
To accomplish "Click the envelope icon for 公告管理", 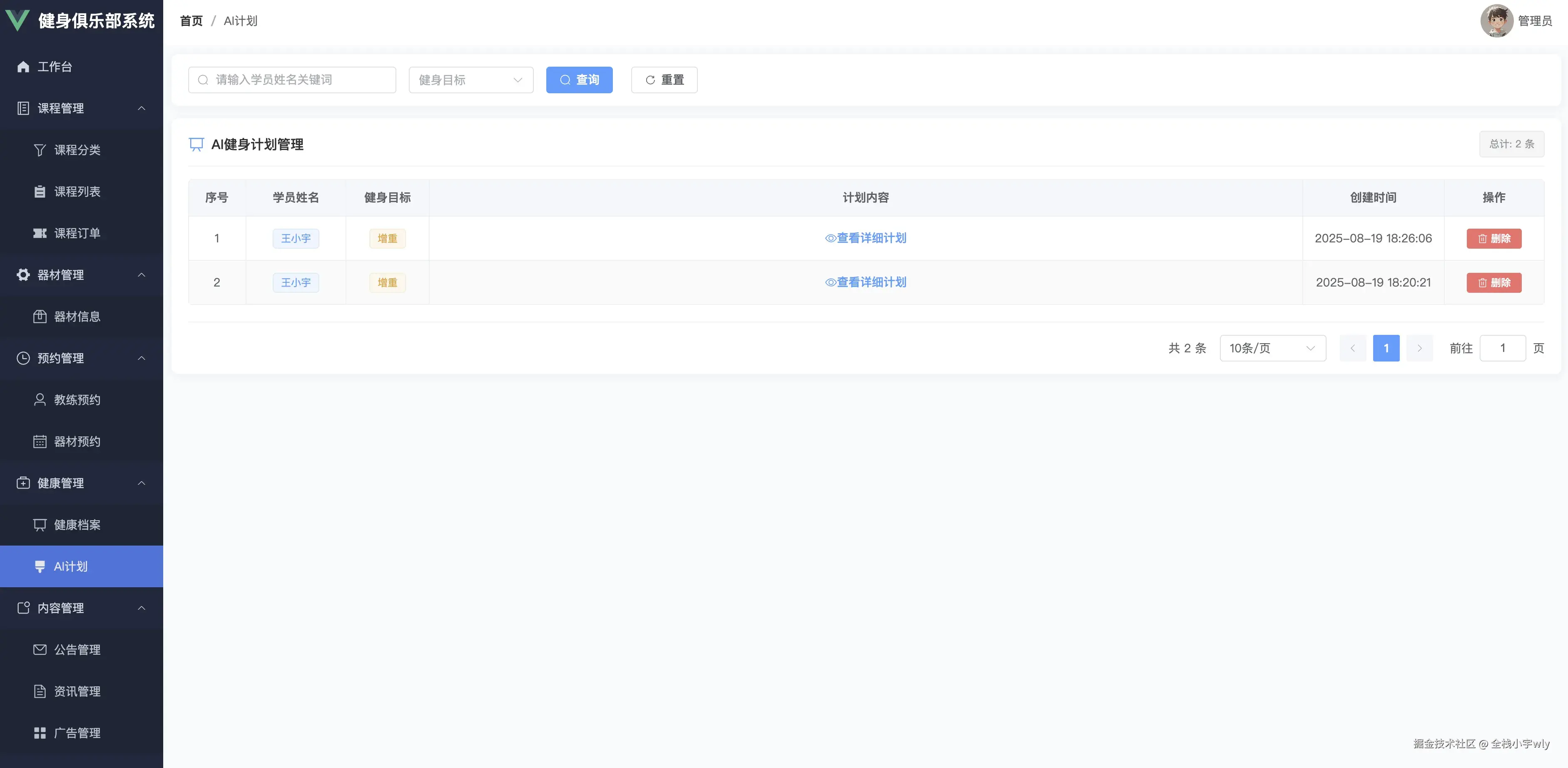I will (x=40, y=650).
